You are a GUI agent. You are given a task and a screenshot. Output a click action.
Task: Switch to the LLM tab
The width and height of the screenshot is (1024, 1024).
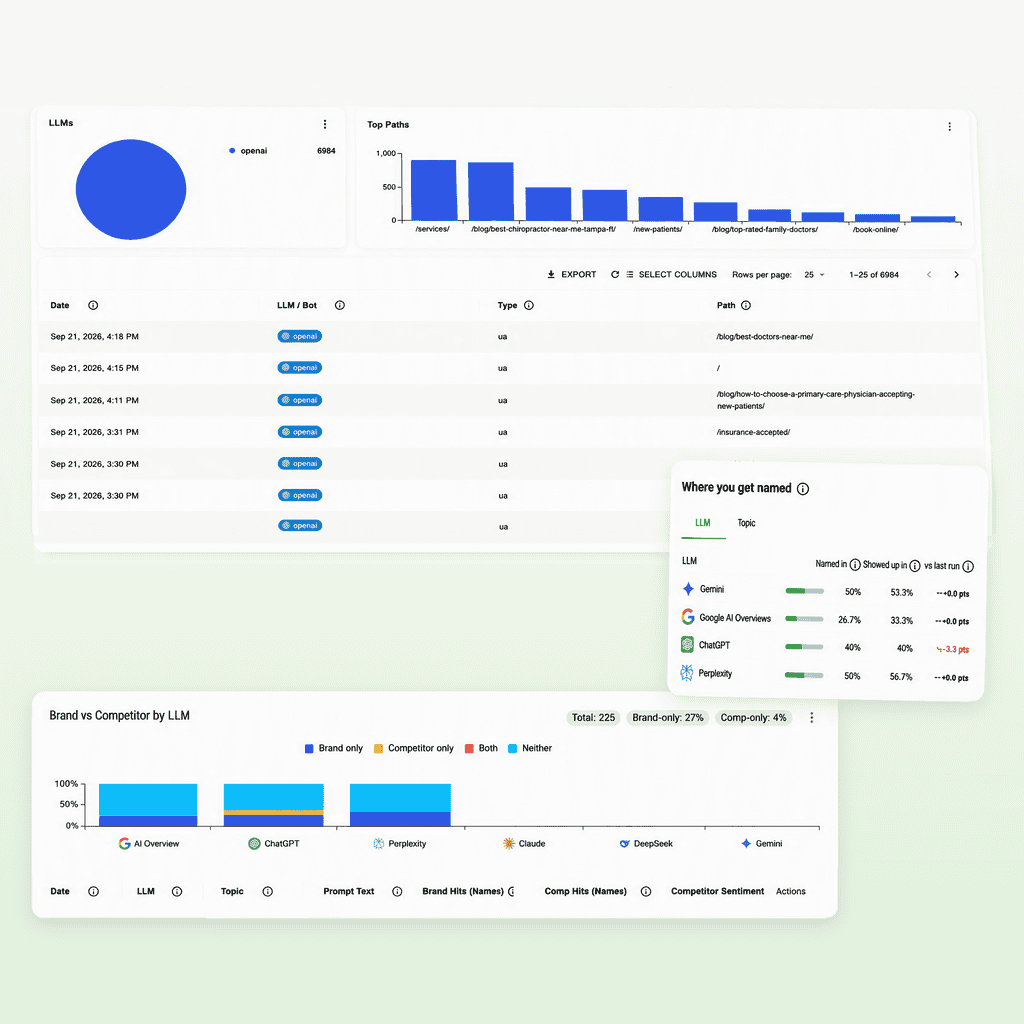click(x=703, y=523)
